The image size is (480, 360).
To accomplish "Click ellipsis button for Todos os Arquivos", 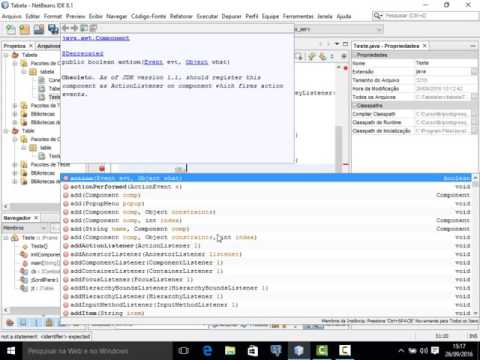I will [474, 97].
